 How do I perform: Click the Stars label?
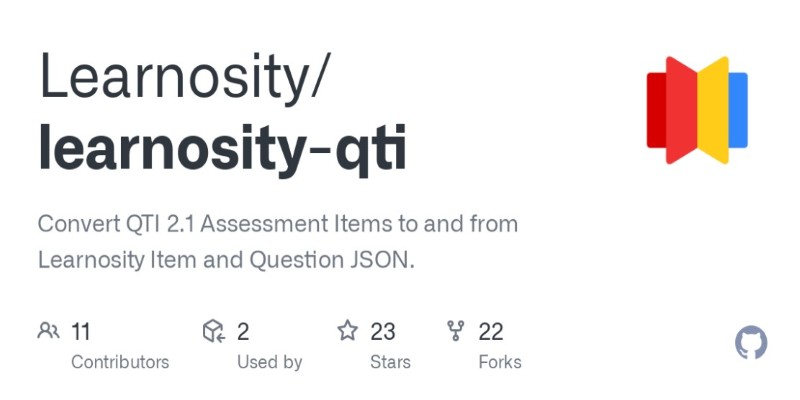click(390, 362)
